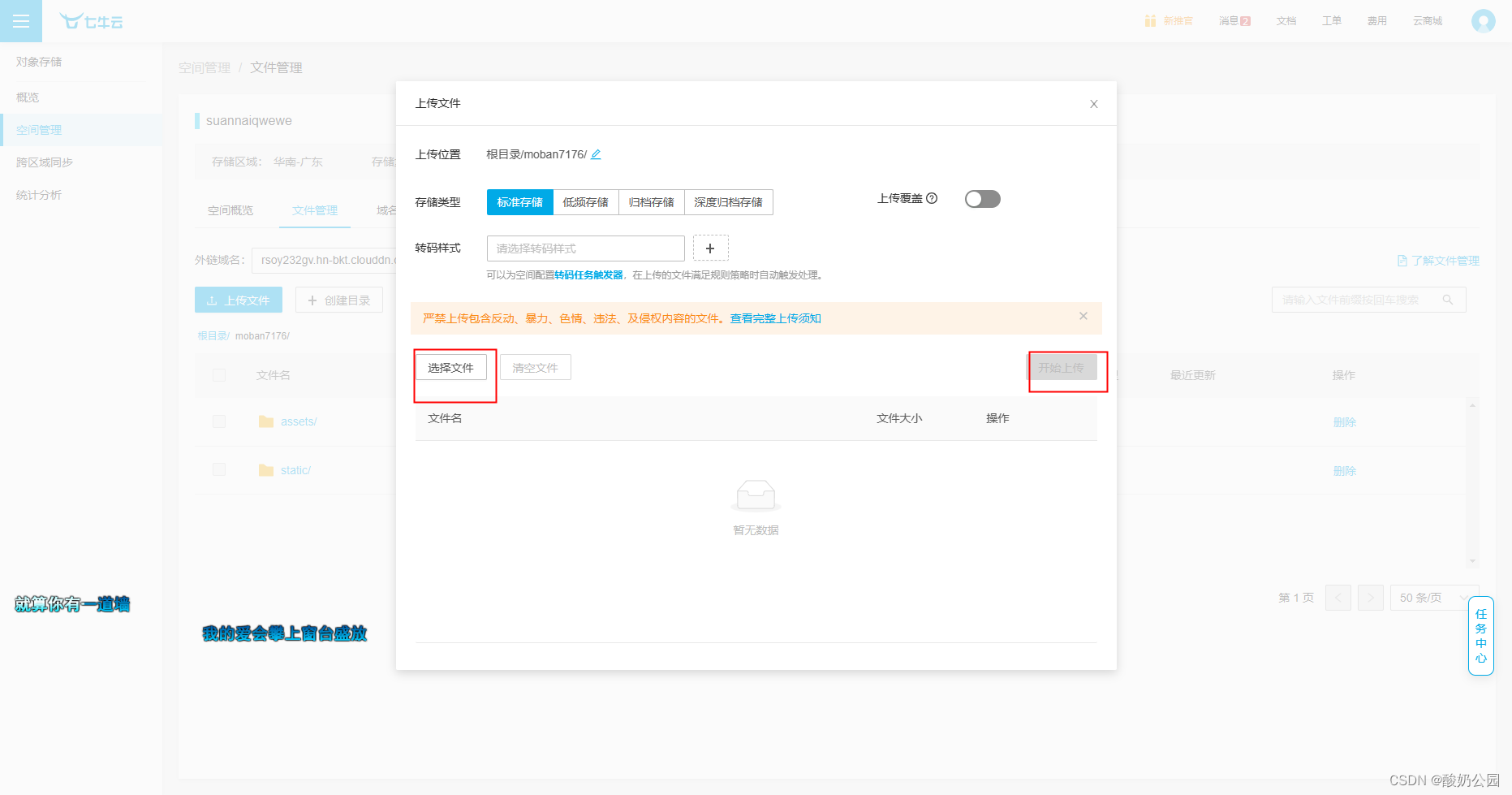Switch to 文件管理 tab
This screenshot has height=795, width=1512.
(315, 210)
